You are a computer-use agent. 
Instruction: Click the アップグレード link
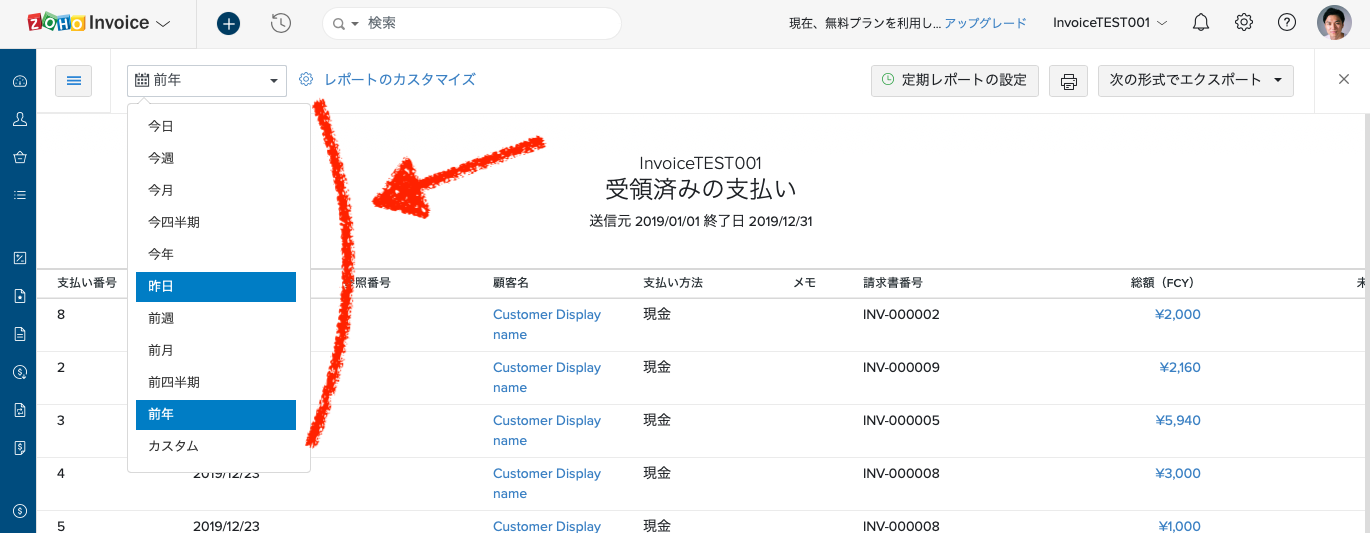pyautogui.click(x=985, y=23)
